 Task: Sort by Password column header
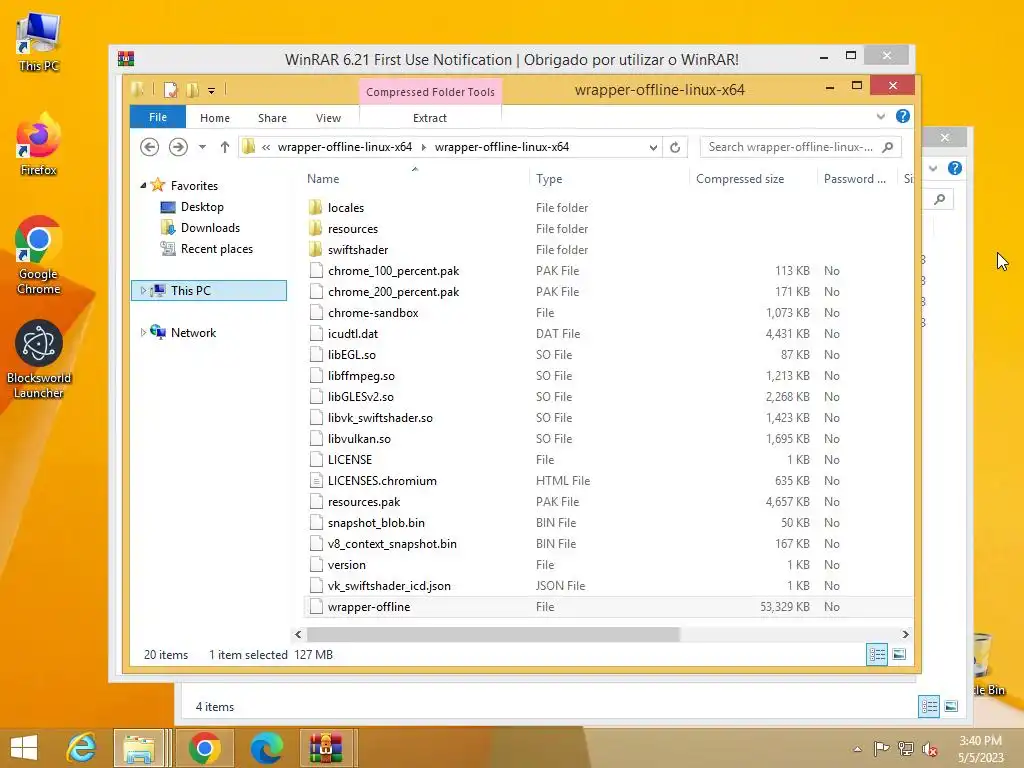[x=857, y=178]
